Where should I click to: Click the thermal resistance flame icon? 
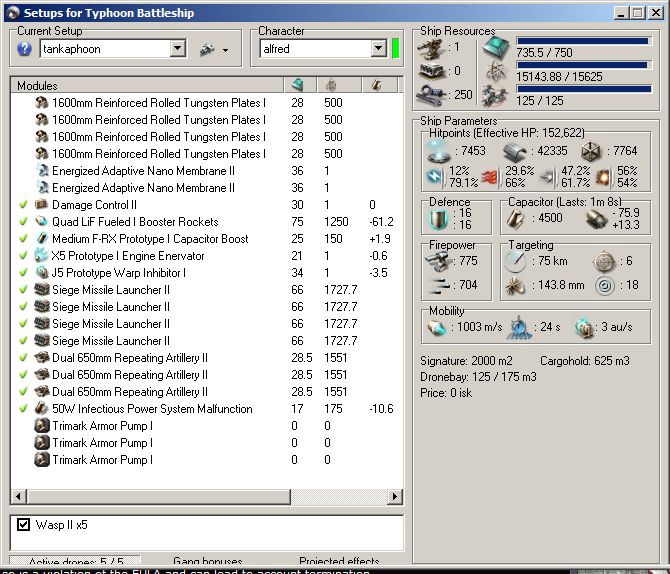[x=490, y=177]
